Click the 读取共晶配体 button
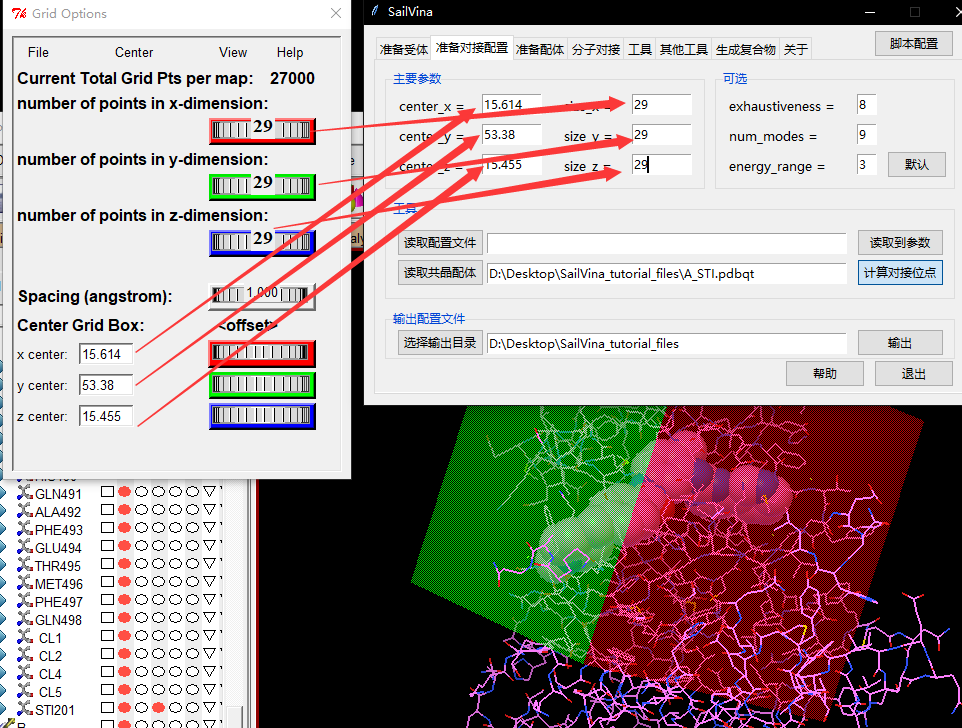The image size is (962, 728). 440,273
